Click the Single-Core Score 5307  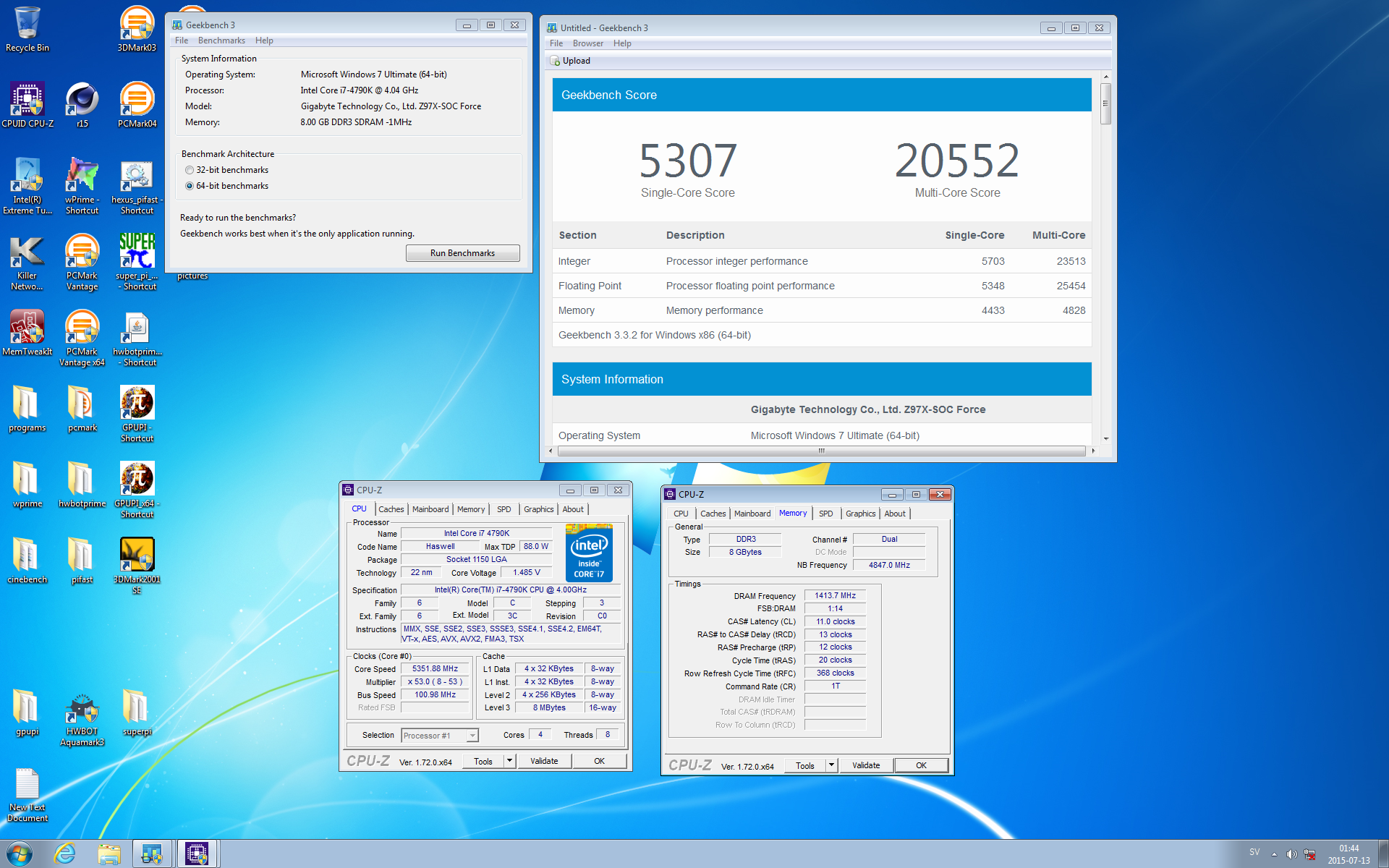tap(688, 161)
